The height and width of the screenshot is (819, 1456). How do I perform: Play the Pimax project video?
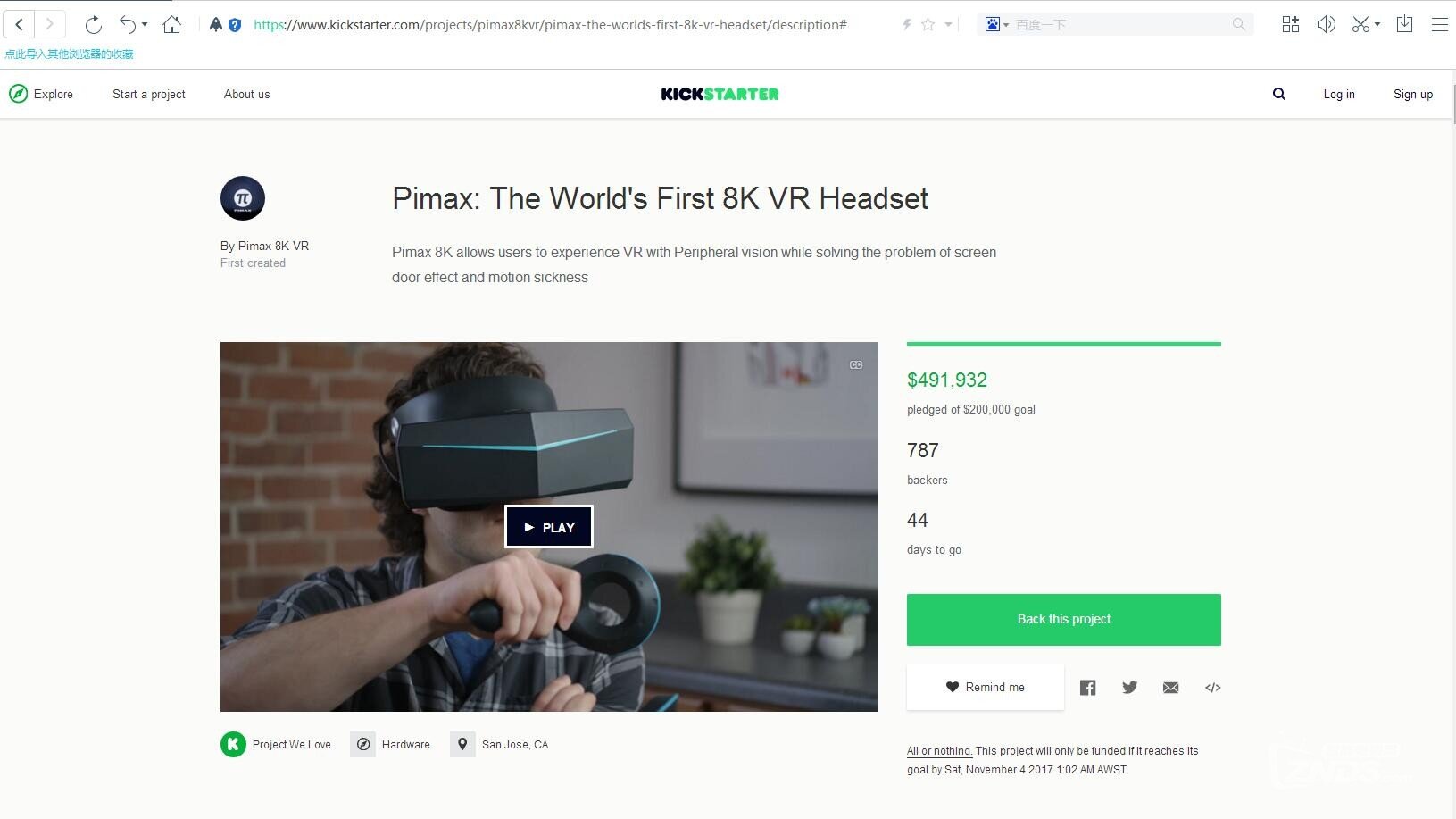click(x=549, y=527)
